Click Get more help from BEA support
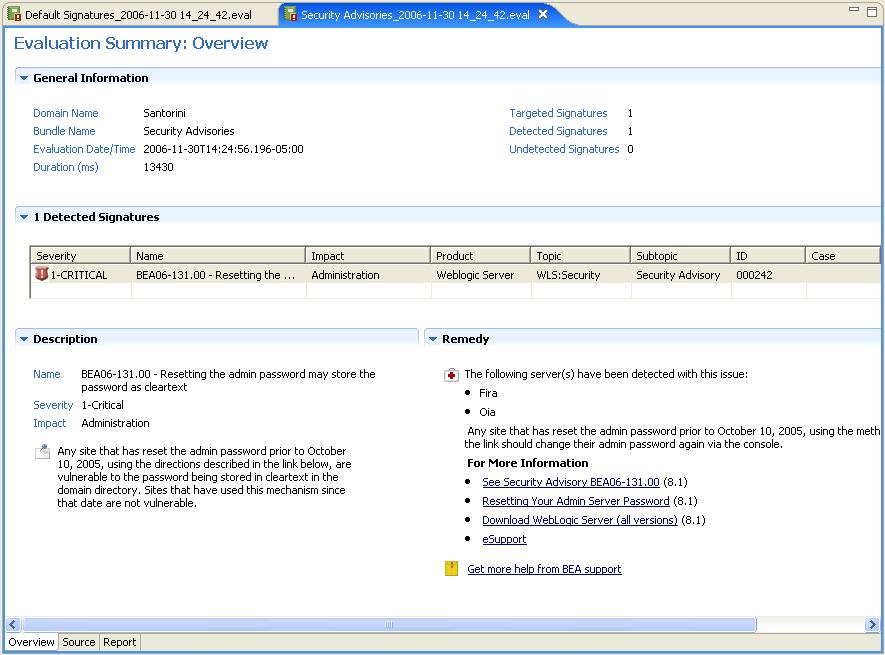The height and width of the screenshot is (655, 885). coord(544,569)
